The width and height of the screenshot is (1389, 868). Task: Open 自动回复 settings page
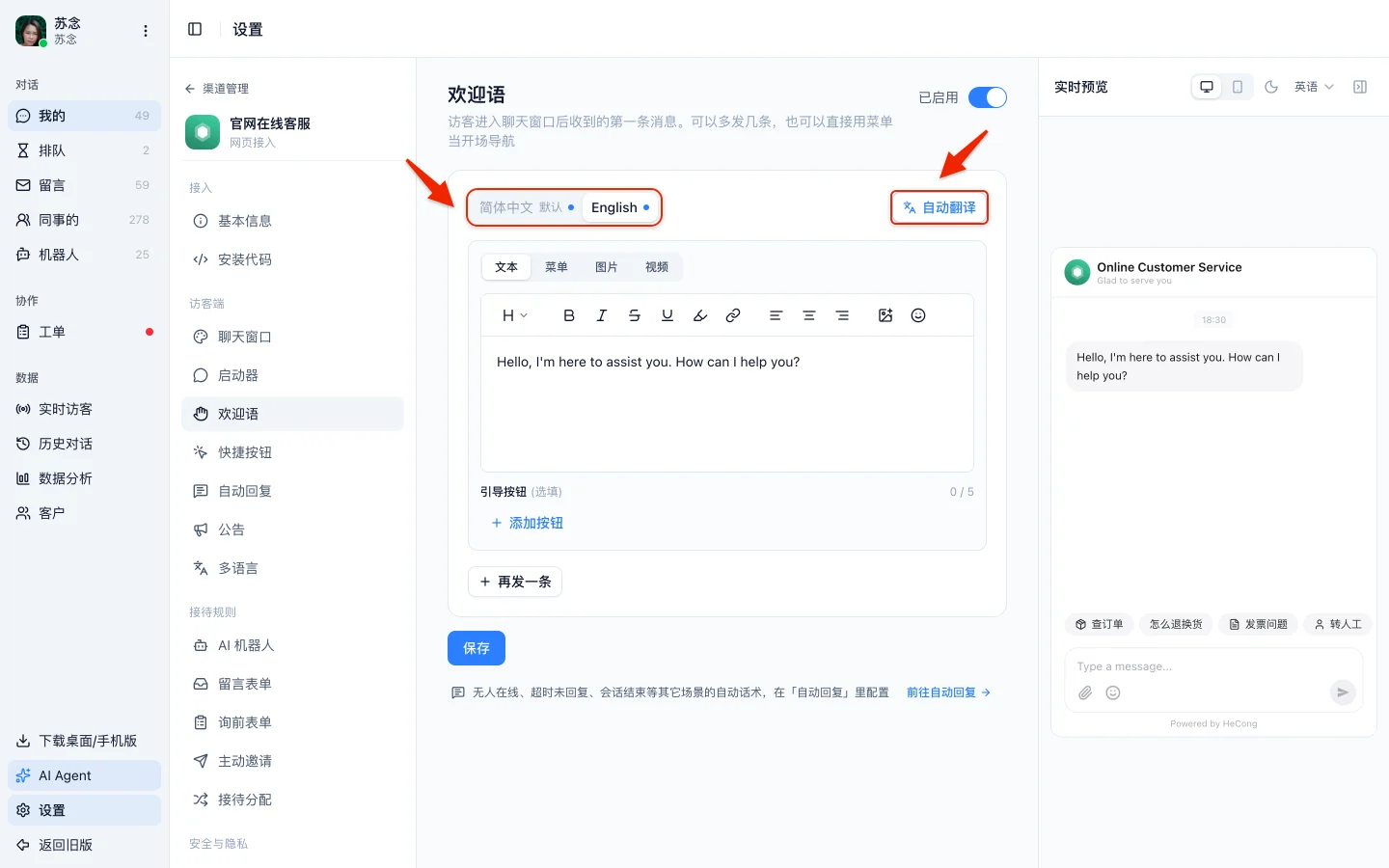(x=292, y=491)
